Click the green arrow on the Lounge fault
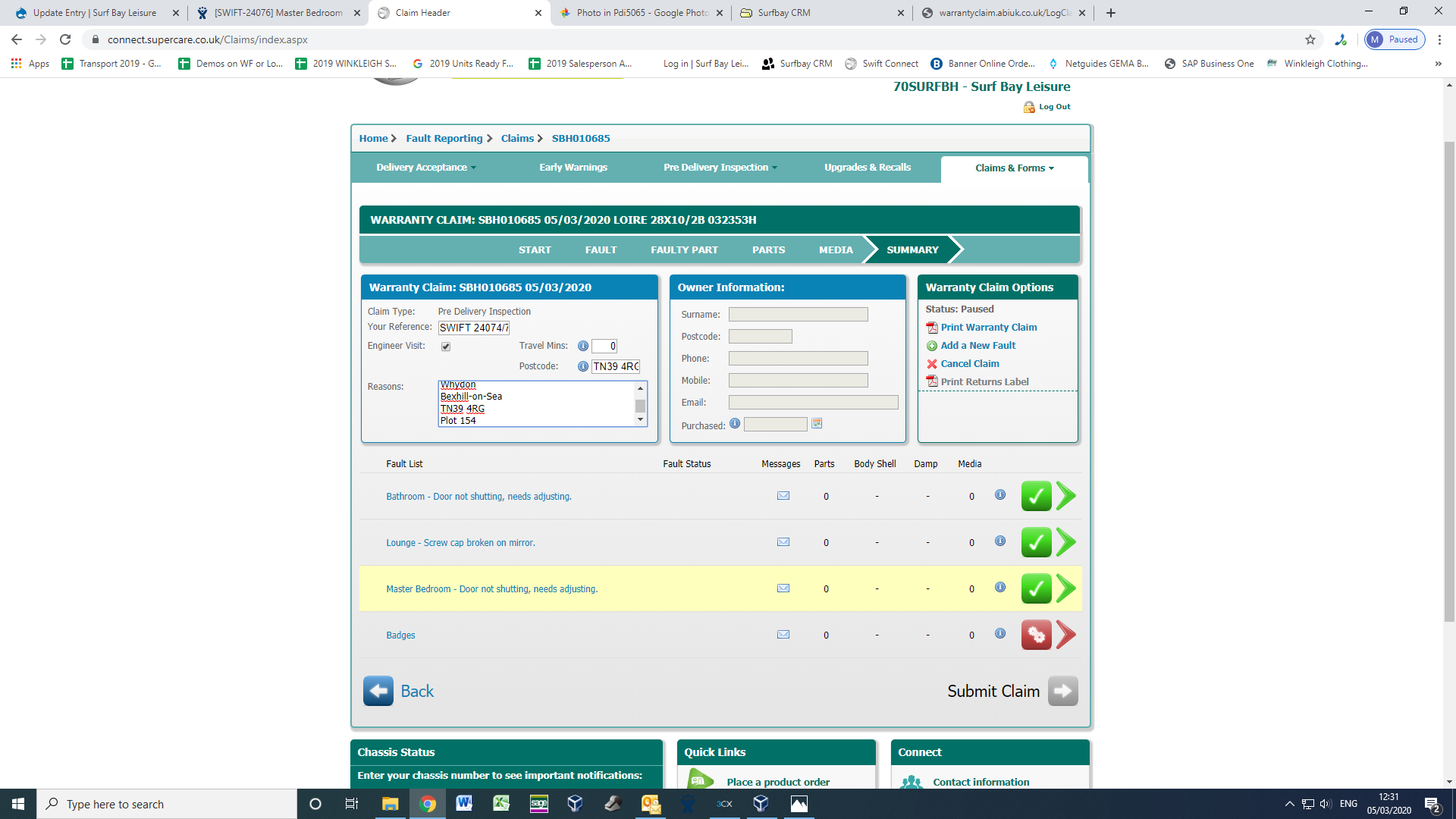This screenshot has height=819, width=1456. [x=1066, y=543]
